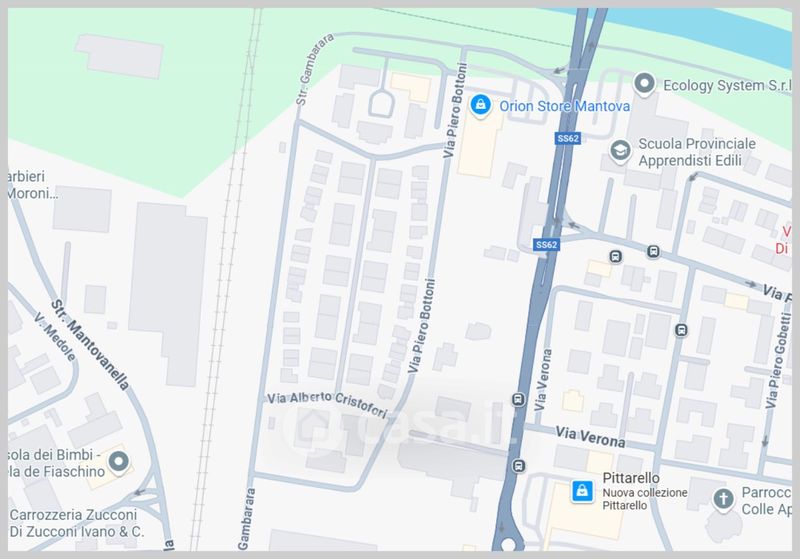Click the right bus stop on Via Gobetti road
800x559 pixels.
pos(653,251)
